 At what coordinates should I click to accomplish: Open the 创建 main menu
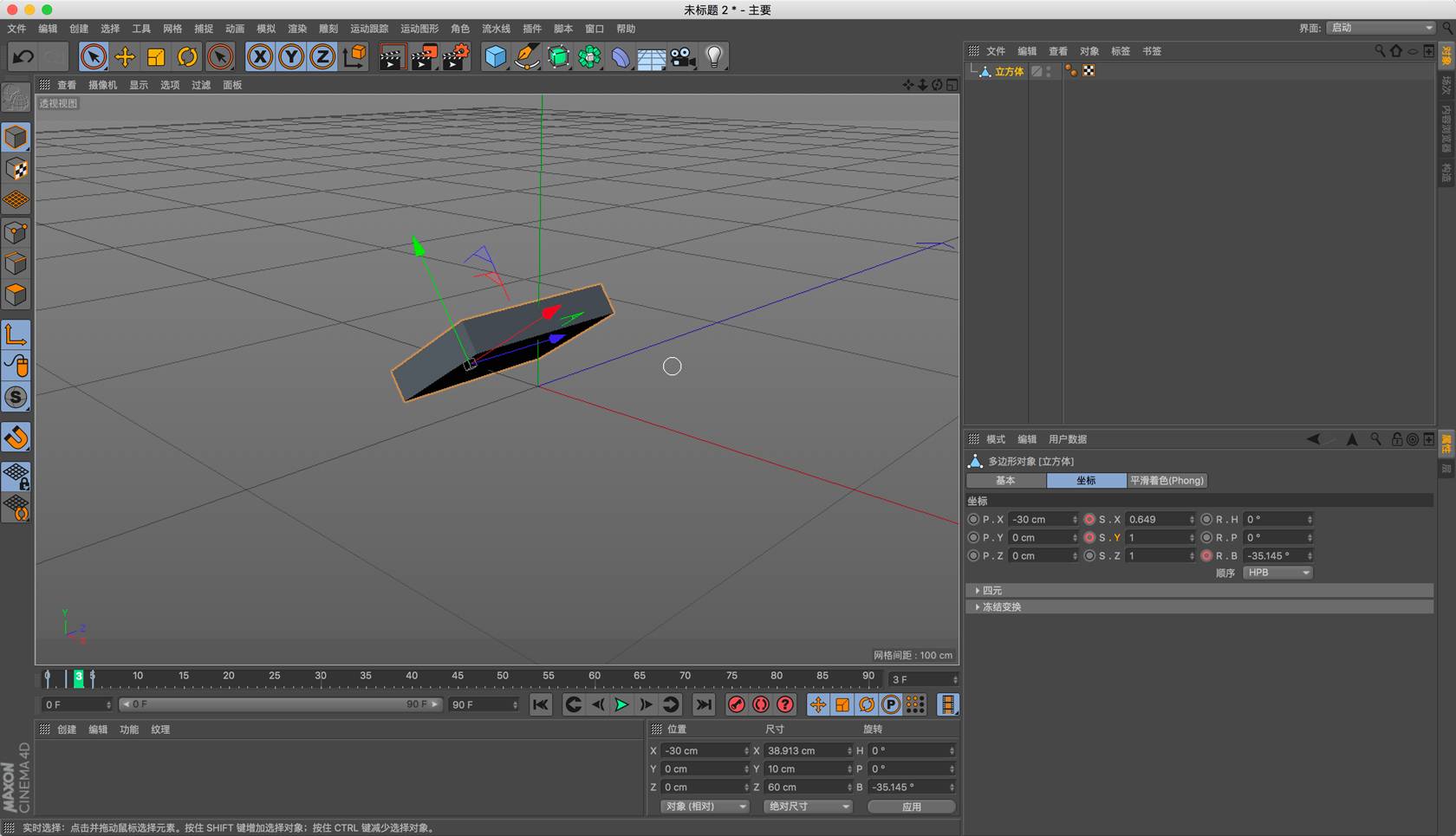click(79, 29)
